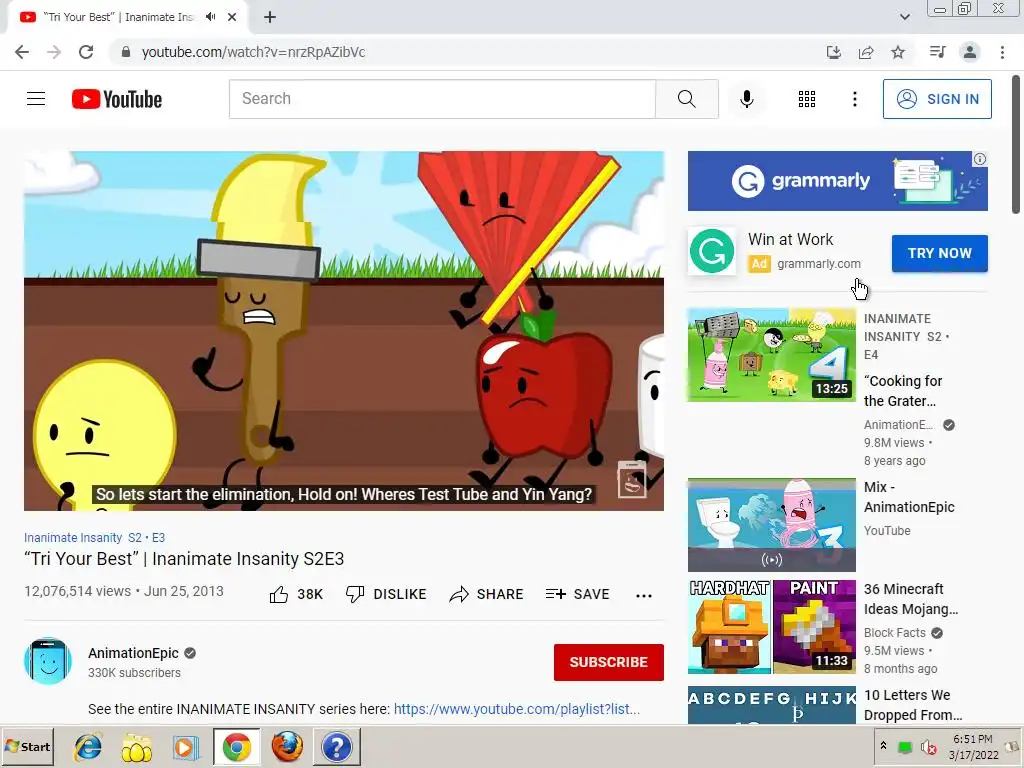Bookmark this page with the star icon
The width and height of the screenshot is (1024, 768).
coord(898,52)
